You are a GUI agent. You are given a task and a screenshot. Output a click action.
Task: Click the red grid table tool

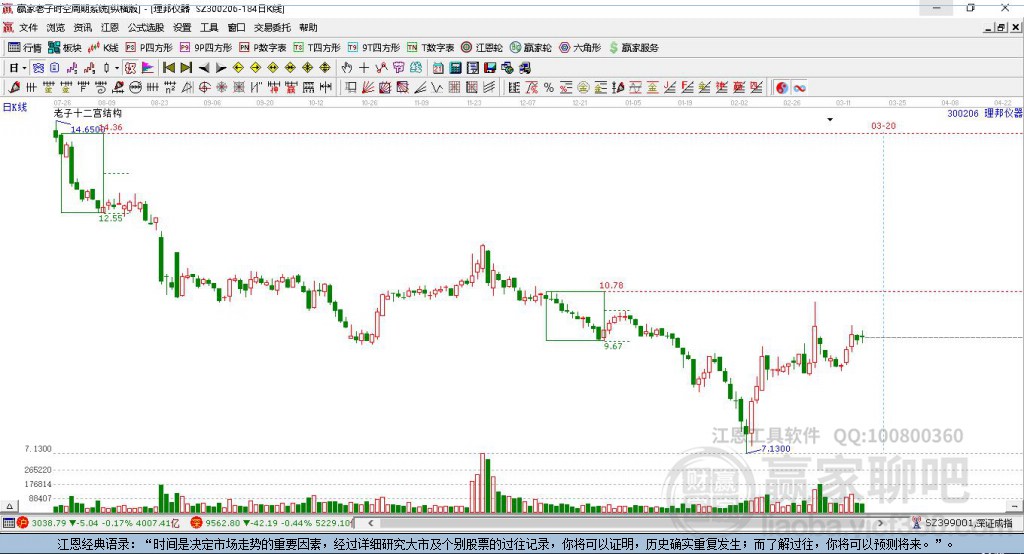pyautogui.click(x=455, y=88)
